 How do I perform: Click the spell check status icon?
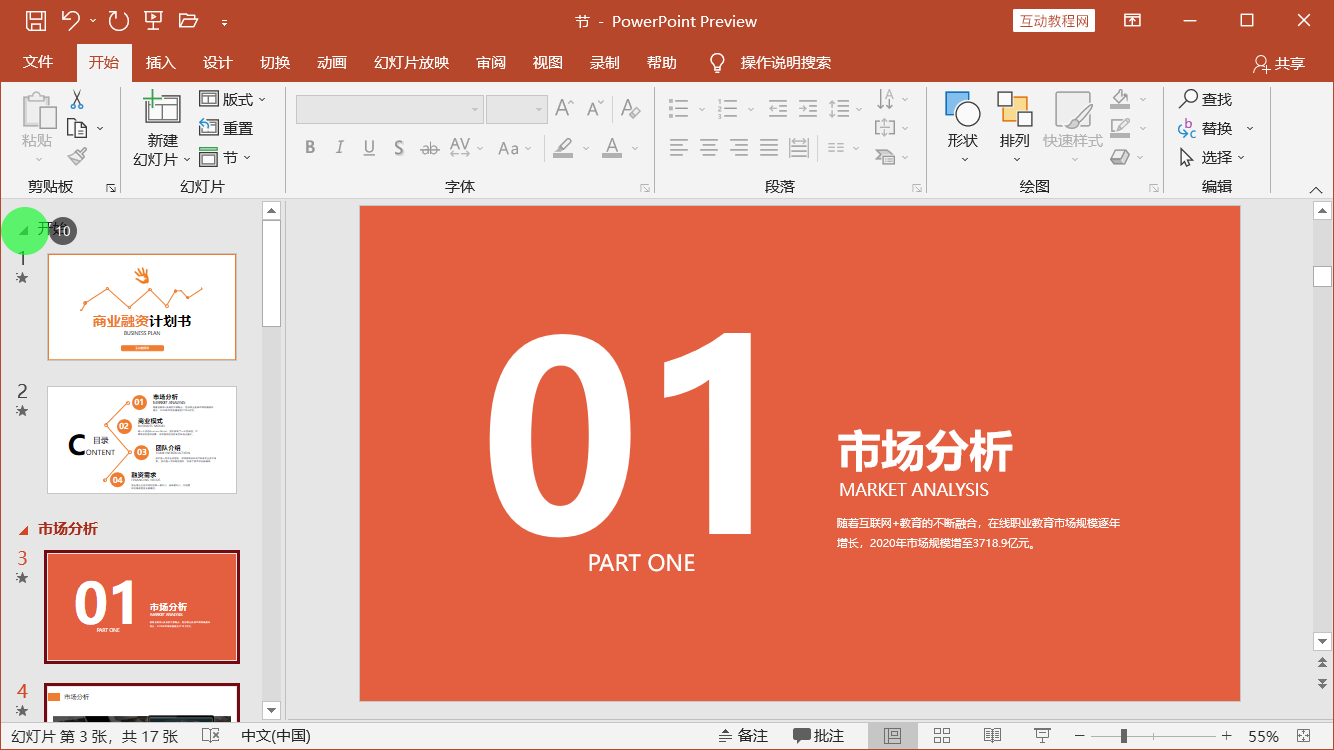[211, 736]
